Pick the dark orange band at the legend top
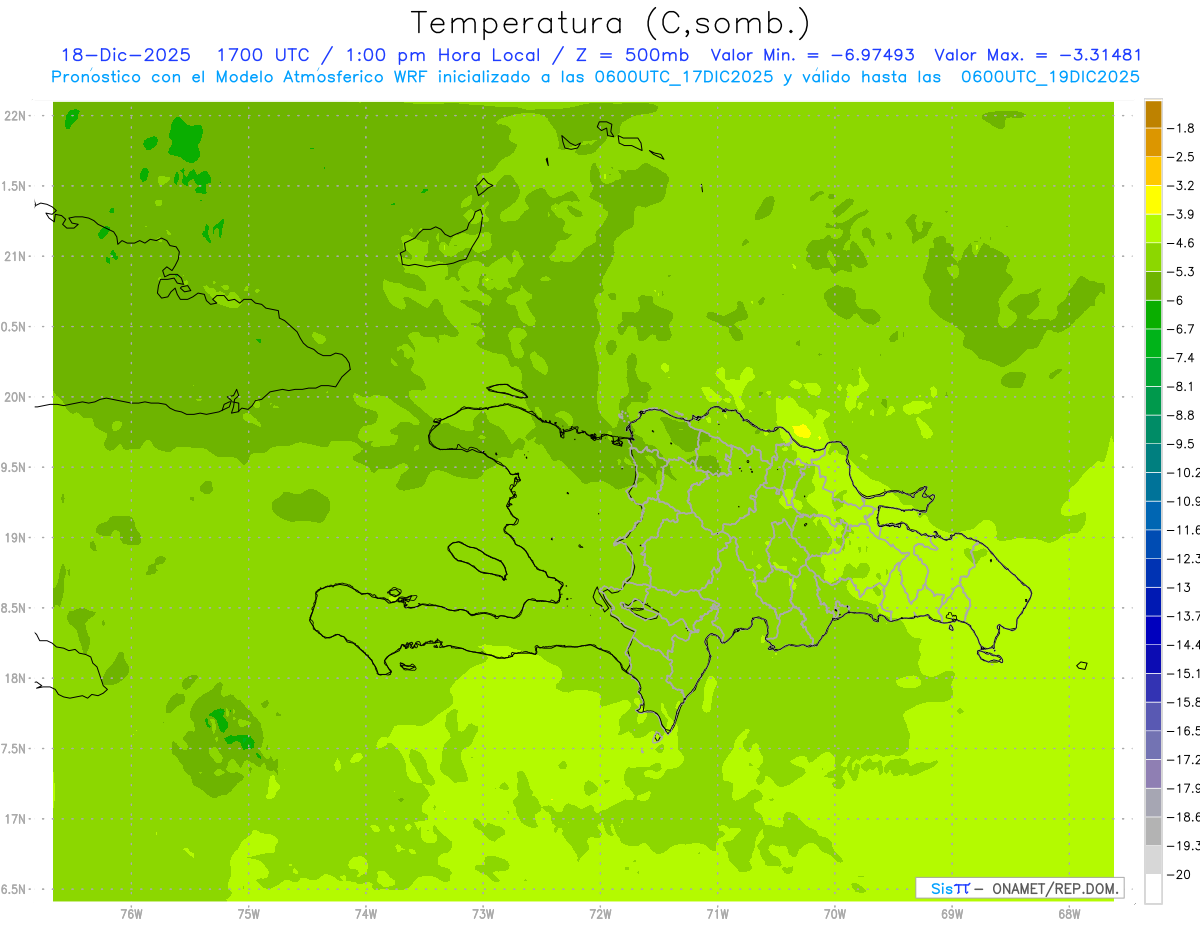This screenshot has height=927, width=1200. tap(1153, 114)
